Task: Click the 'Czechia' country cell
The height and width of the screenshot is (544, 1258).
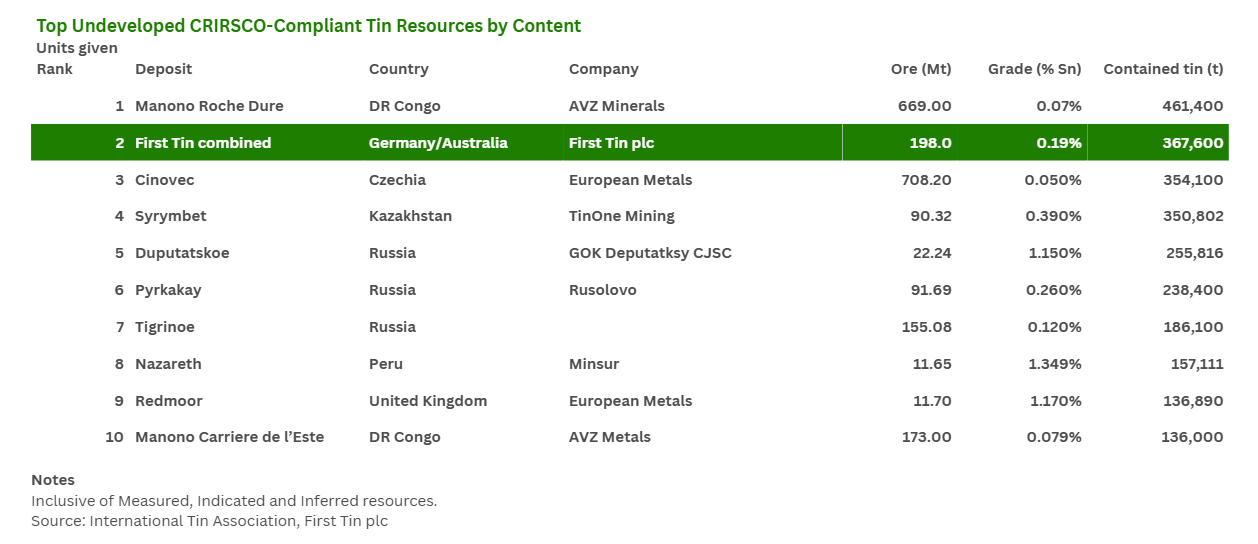Action: tap(397, 180)
